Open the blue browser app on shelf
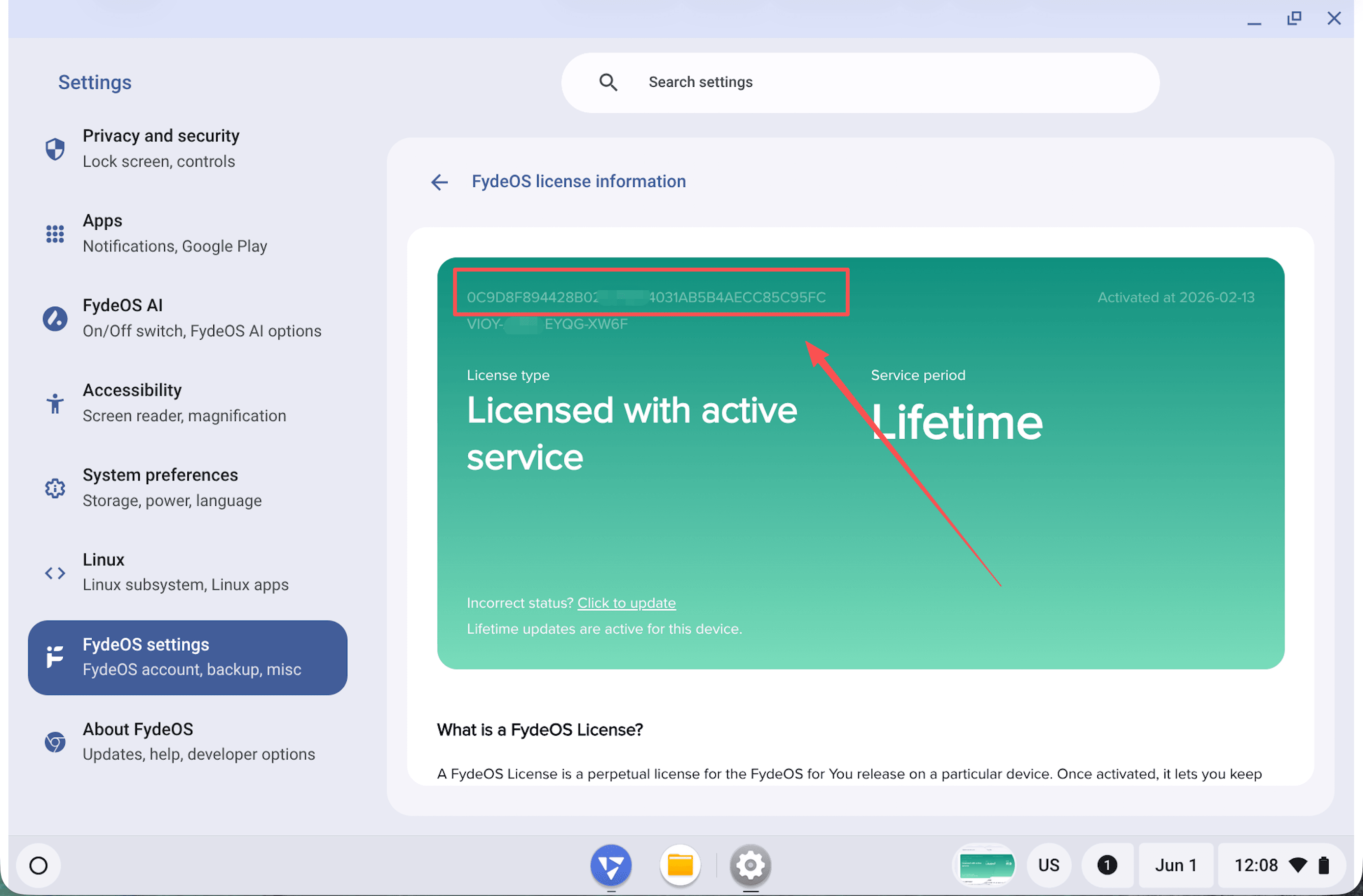 (x=611, y=865)
